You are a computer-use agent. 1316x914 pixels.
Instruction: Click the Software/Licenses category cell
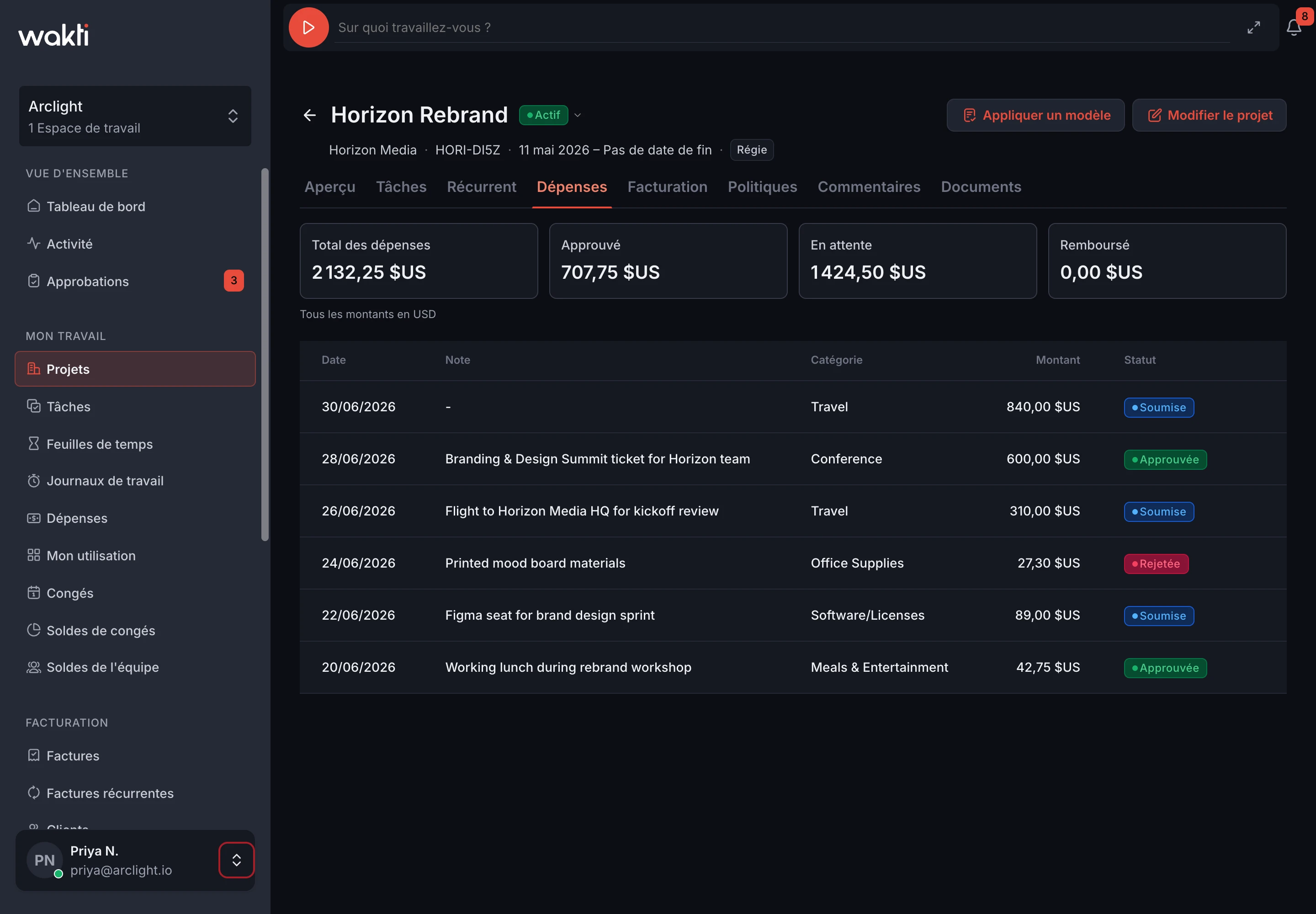click(x=867, y=615)
